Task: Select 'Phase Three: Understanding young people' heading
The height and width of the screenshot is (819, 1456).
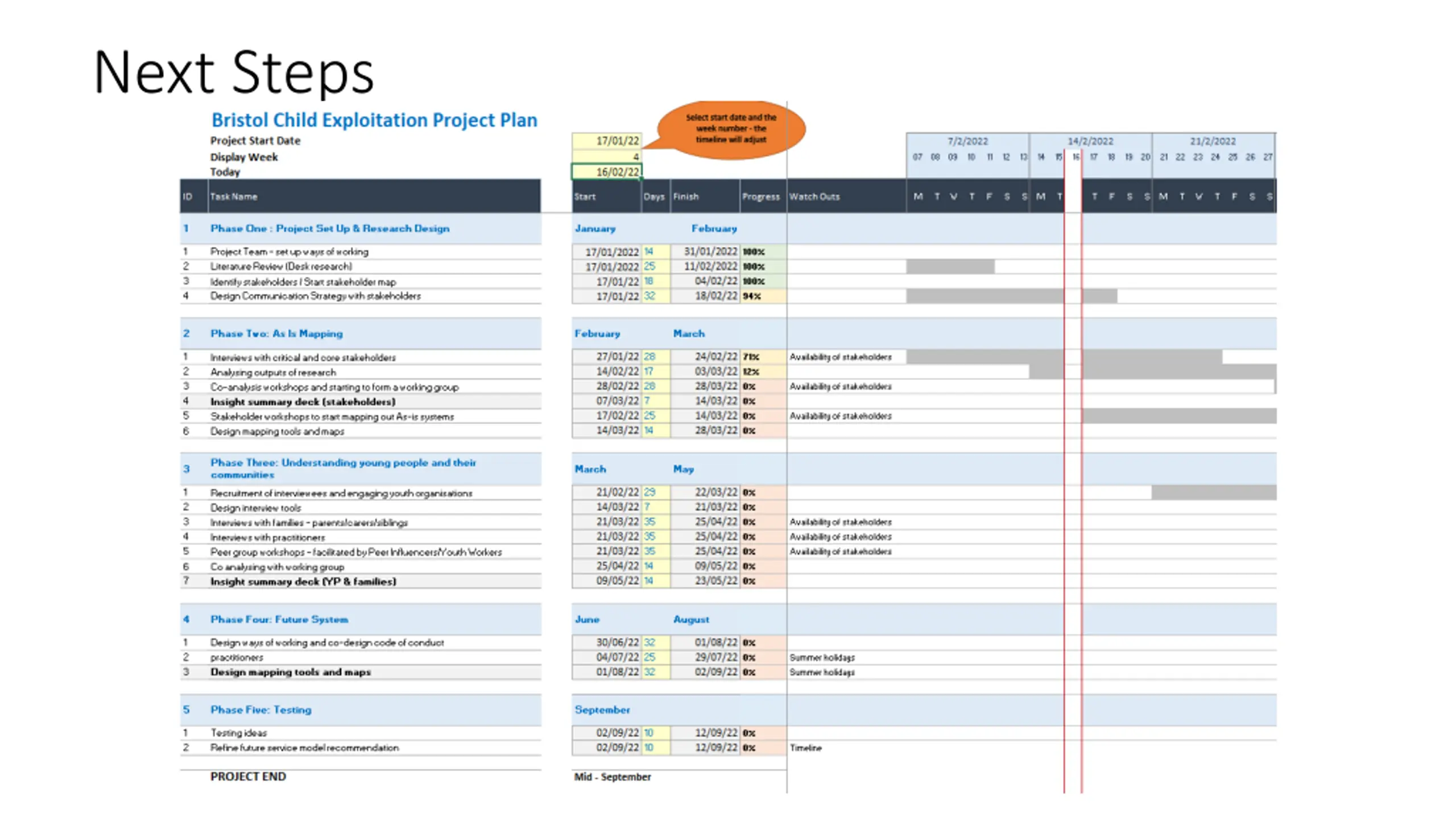Action: [343, 468]
